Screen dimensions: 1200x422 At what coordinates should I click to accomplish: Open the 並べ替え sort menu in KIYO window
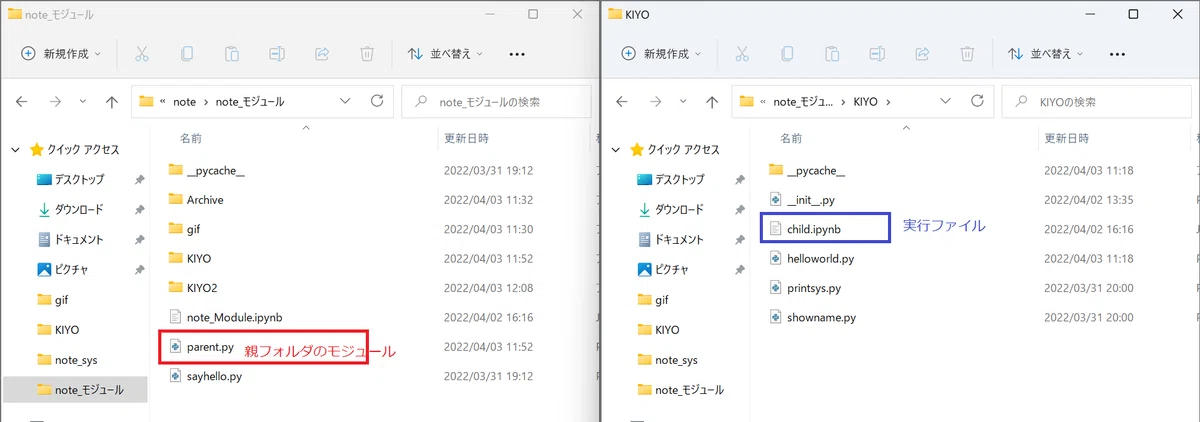tap(1045, 54)
